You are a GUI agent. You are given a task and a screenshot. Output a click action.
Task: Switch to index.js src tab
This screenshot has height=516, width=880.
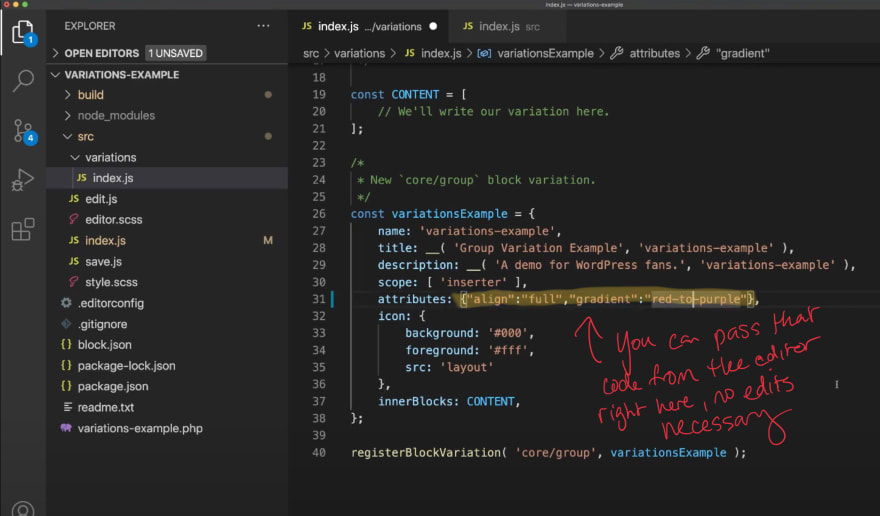(x=507, y=26)
